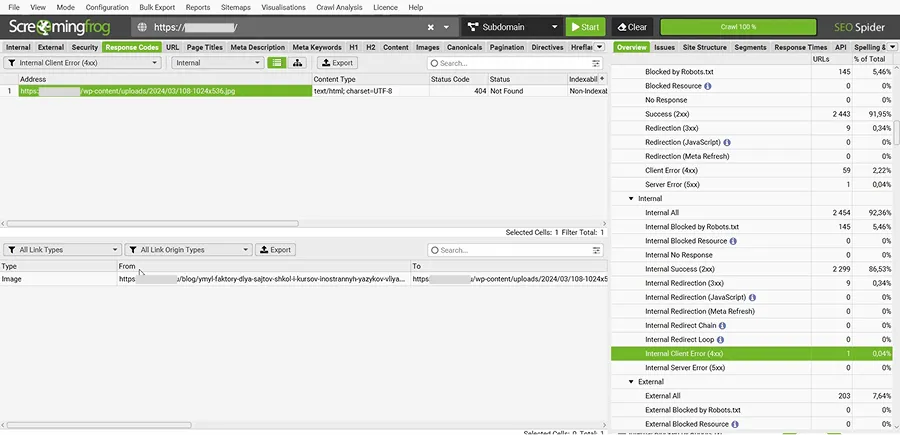Screen dimensions: 900x435
Task: Switch to the Page Titles tab
Action: 205,48
